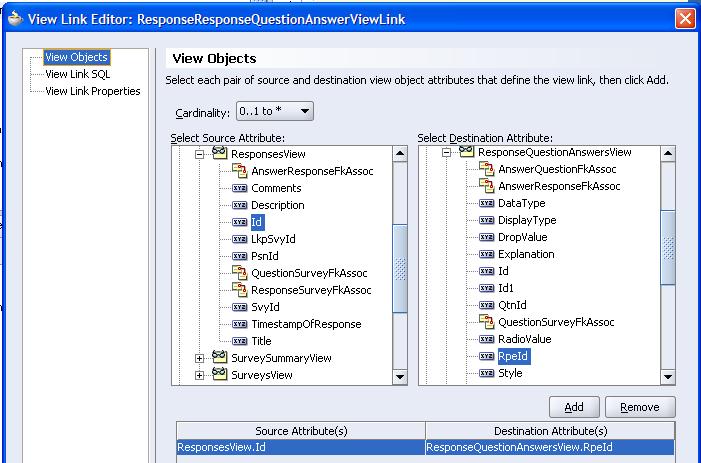Click the DropValue attribute icon

(x=486, y=237)
